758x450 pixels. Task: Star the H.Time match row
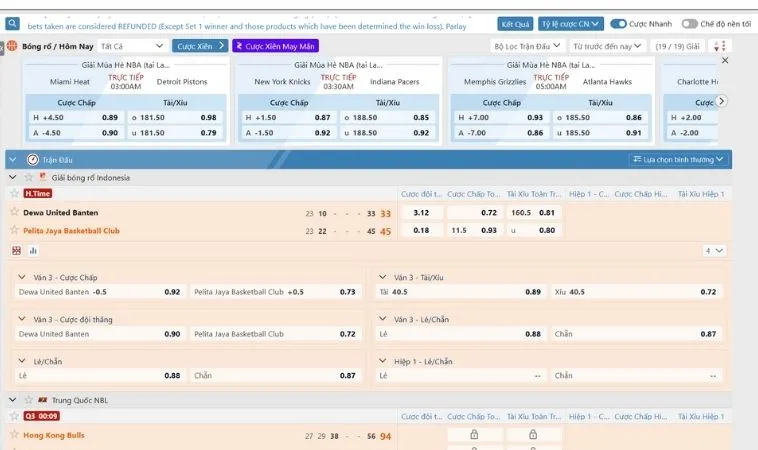[x=15, y=193]
